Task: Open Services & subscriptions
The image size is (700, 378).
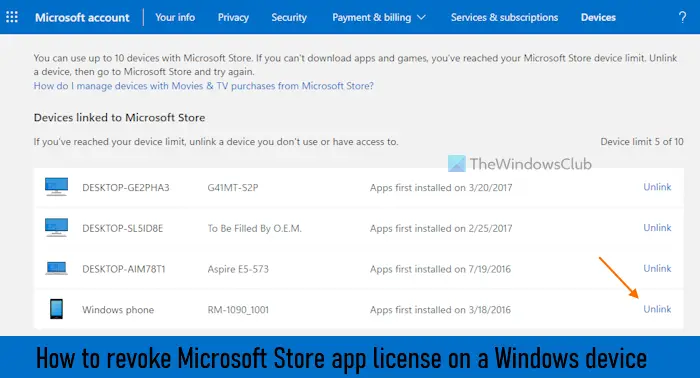Action: coord(504,17)
